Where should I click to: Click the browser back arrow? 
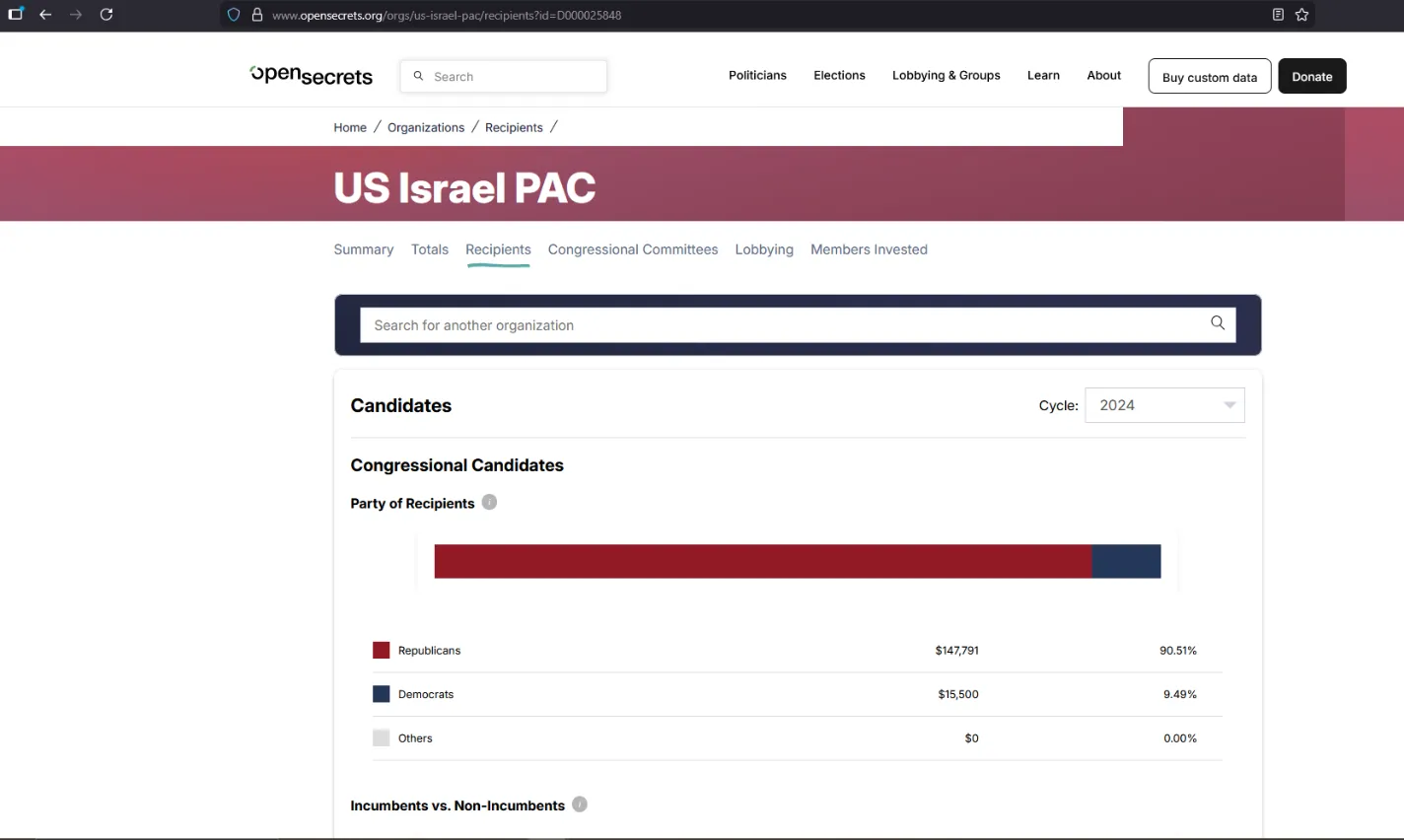45,15
